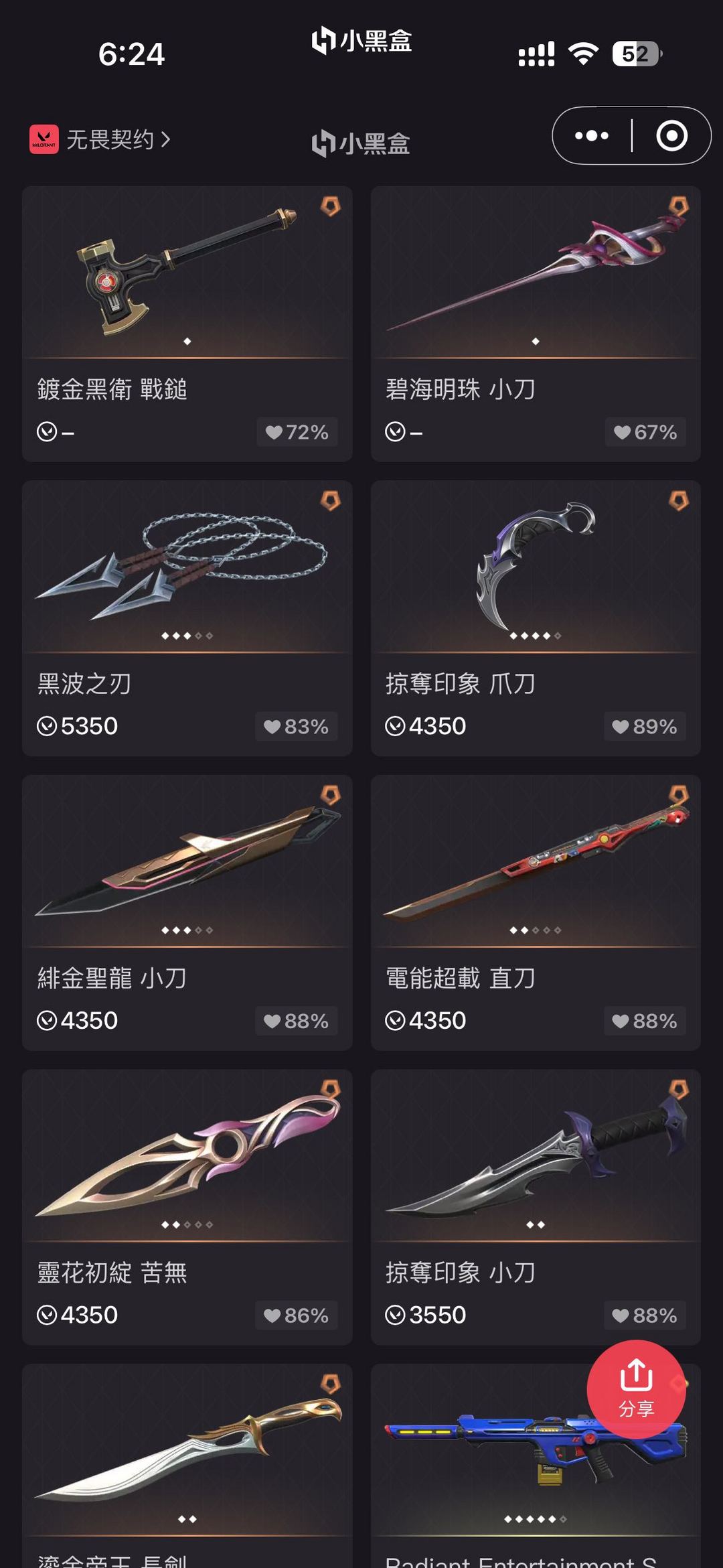Screen dimensions: 723x1568
Task: Tap the 67% like badge on 碧海明珠 小刀
Action: (645, 432)
